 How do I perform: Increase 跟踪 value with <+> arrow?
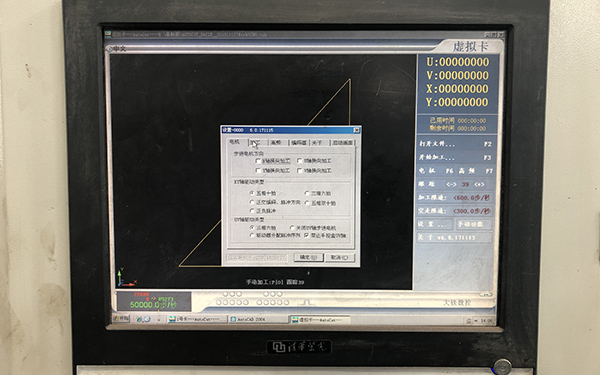479,184
